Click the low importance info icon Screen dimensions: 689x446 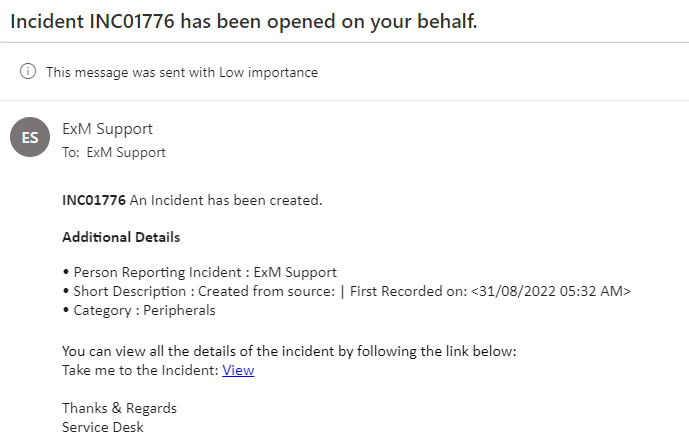pyautogui.click(x=28, y=71)
